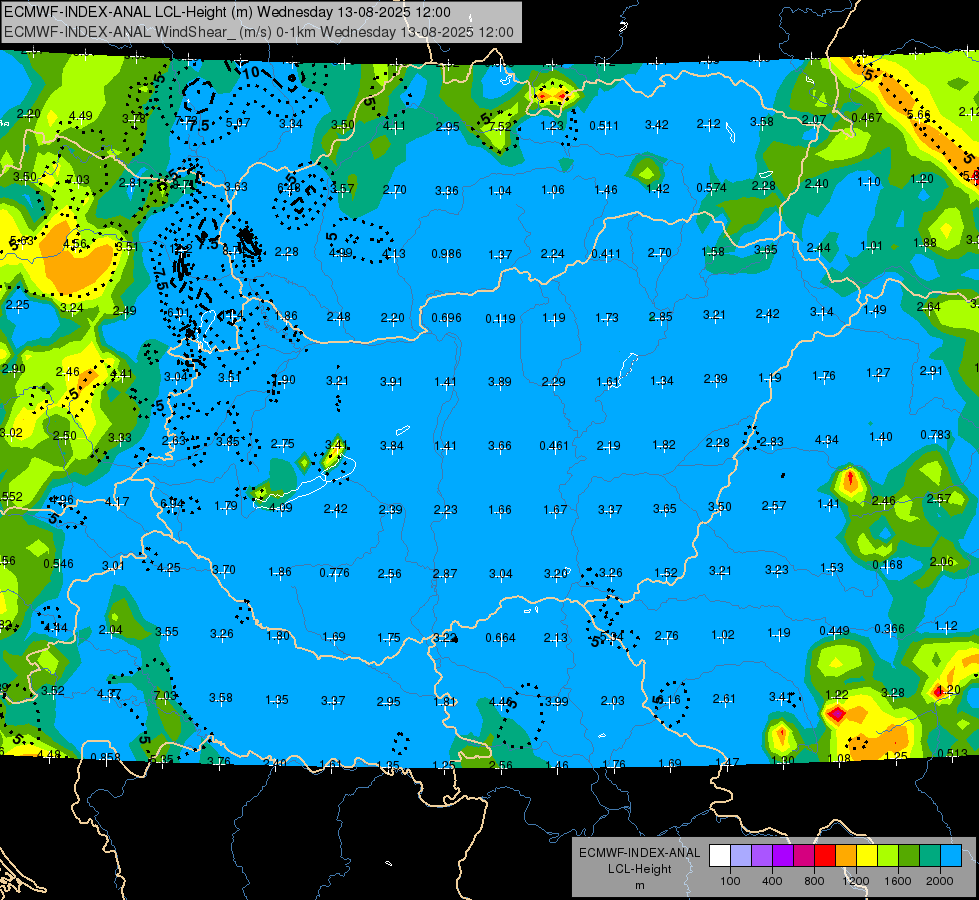The image size is (979, 900).
Task: Click the wind shear value 3.91
Action: point(391,382)
